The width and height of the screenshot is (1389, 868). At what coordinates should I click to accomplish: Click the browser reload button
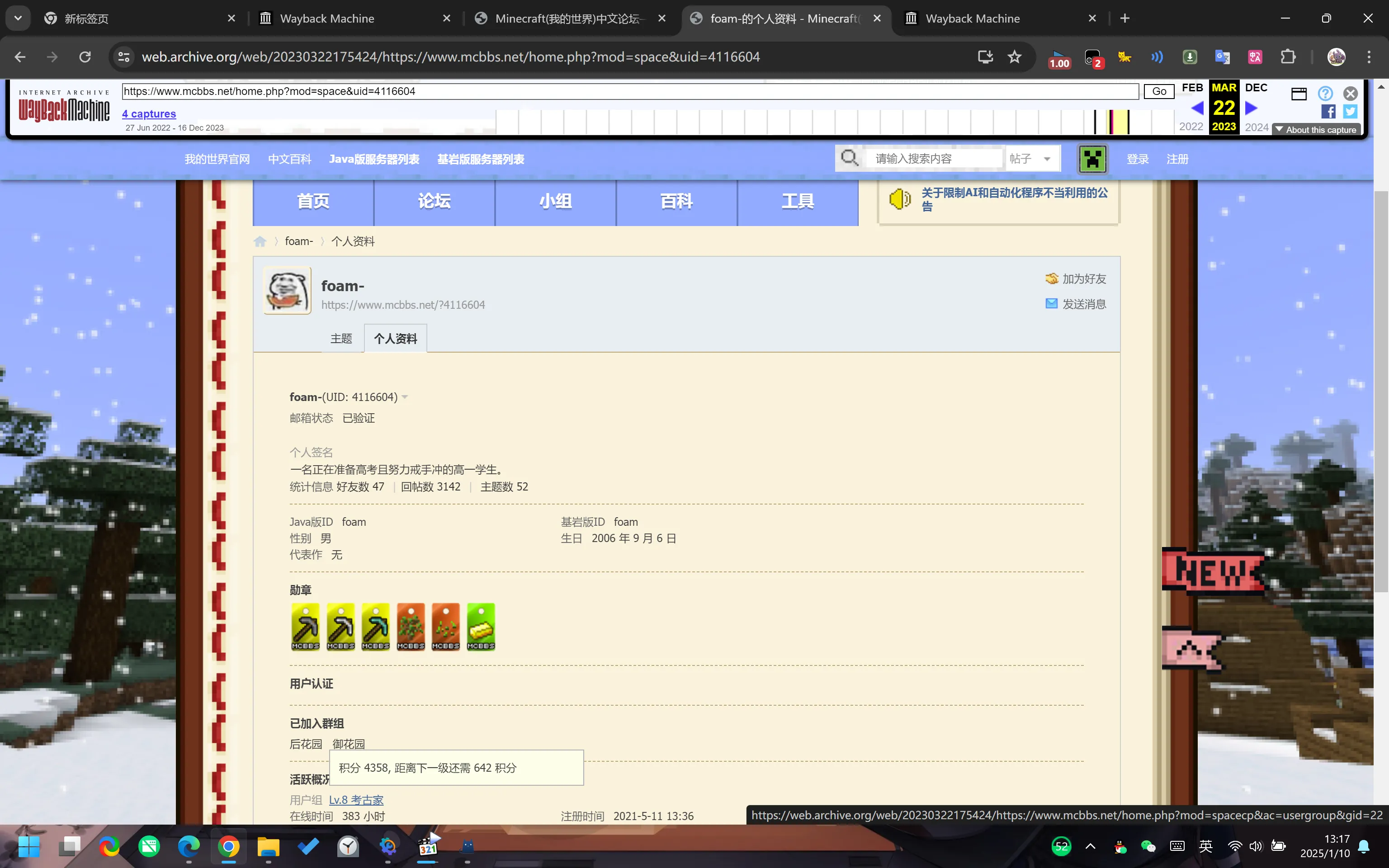(x=85, y=57)
